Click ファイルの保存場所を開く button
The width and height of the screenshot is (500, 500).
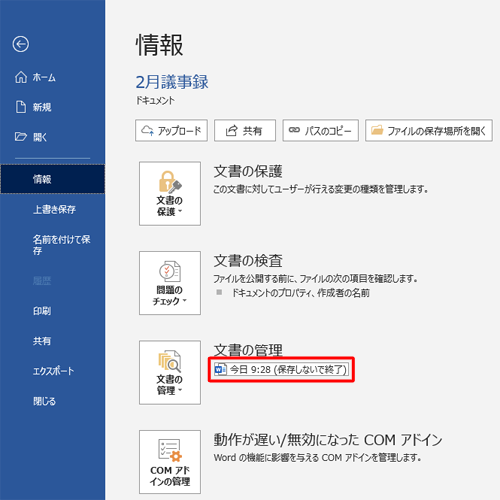[x=429, y=131]
